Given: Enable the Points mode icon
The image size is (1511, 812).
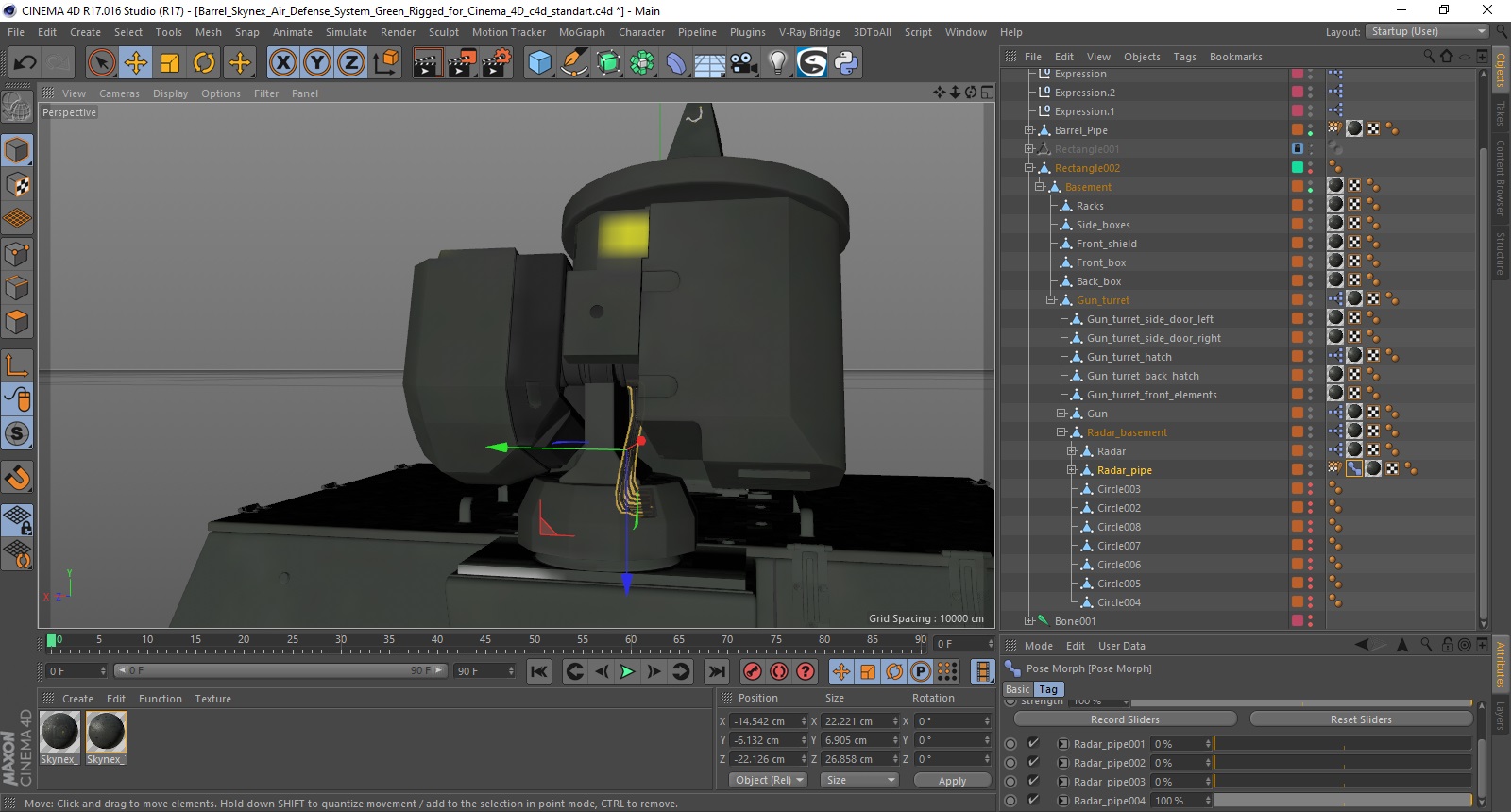Looking at the screenshot, I should [x=18, y=253].
